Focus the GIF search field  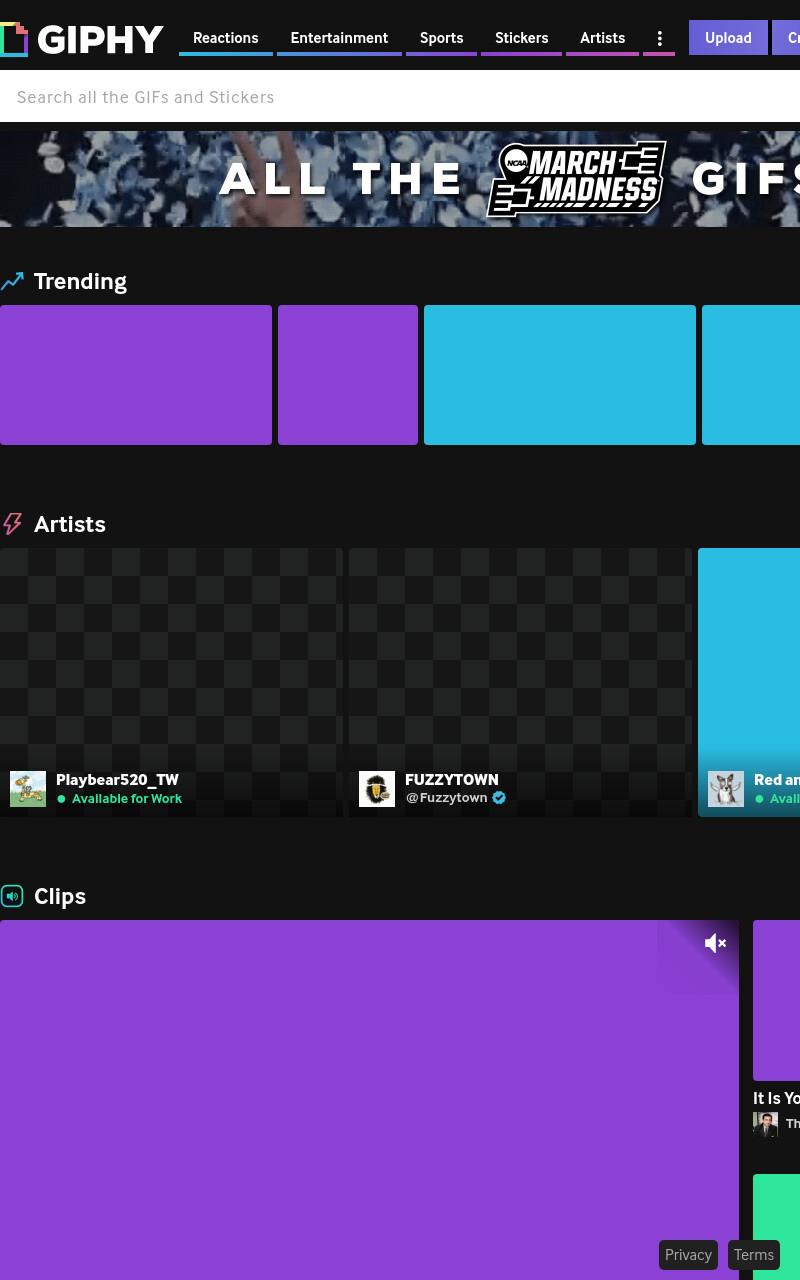coord(400,97)
